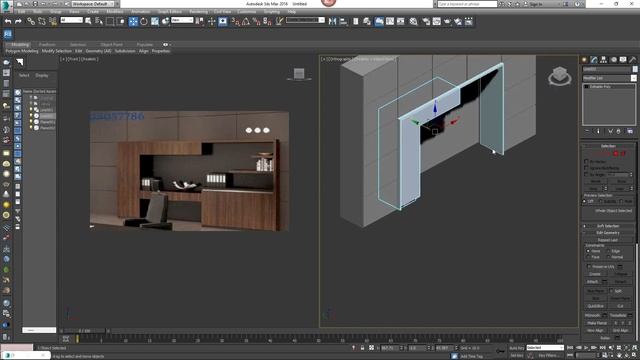Switch to the Create command panel tab

(x=584, y=60)
